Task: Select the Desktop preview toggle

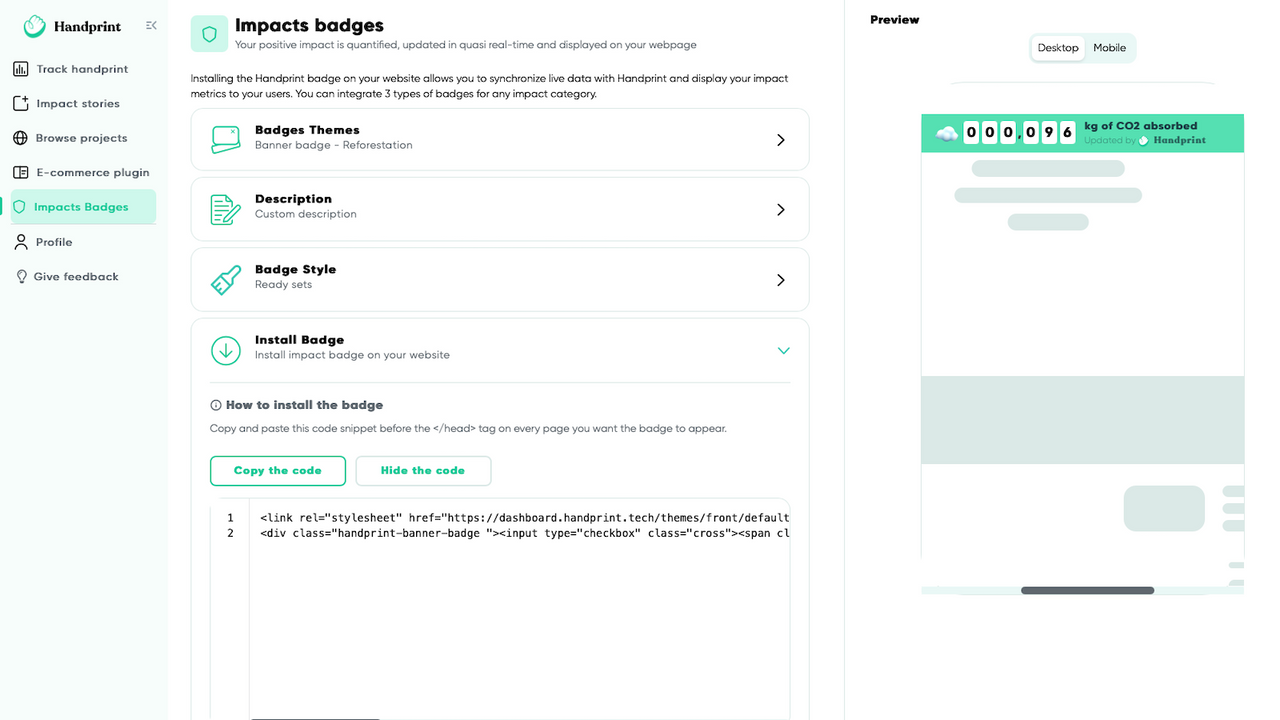Action: coord(1057,47)
